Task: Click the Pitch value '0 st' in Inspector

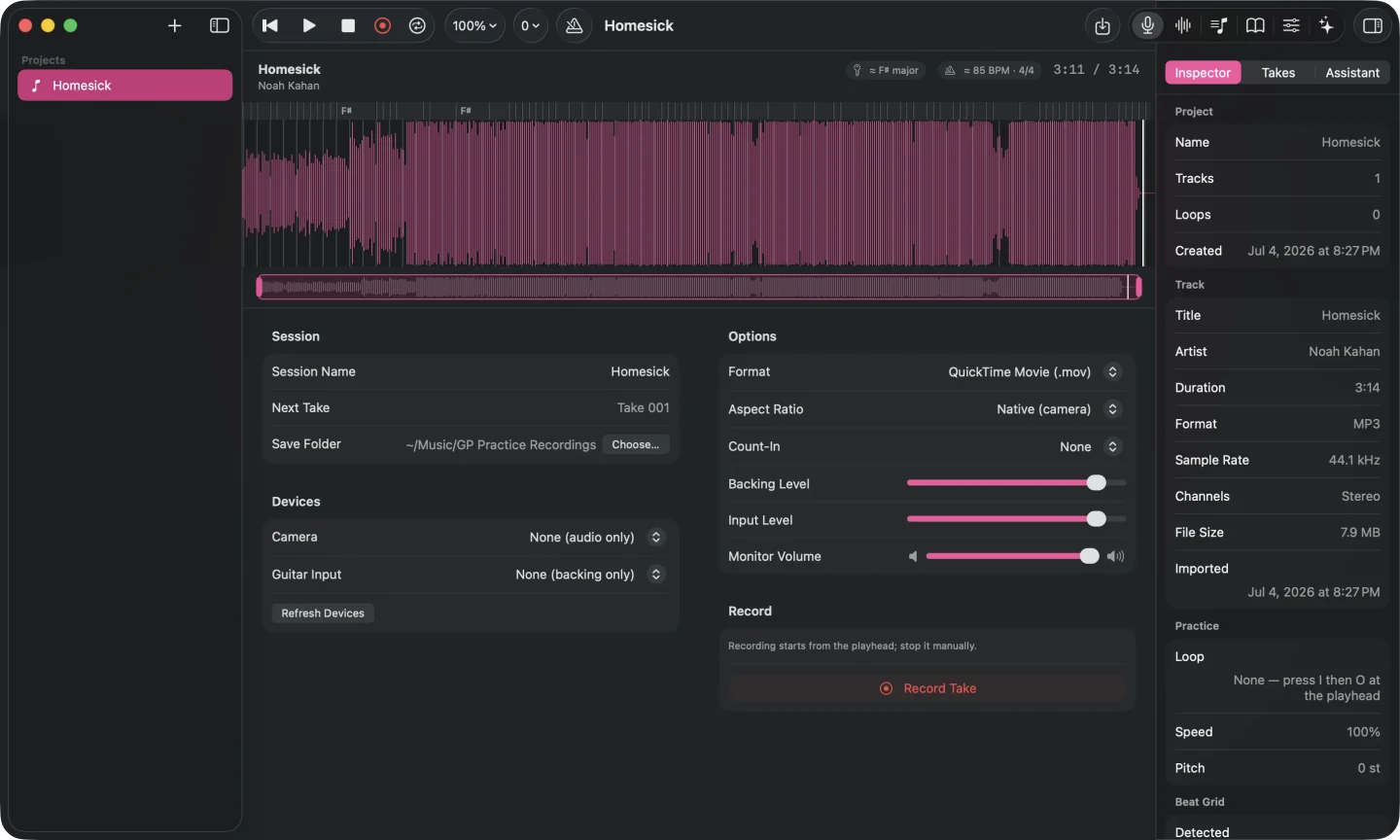Action: click(1369, 768)
